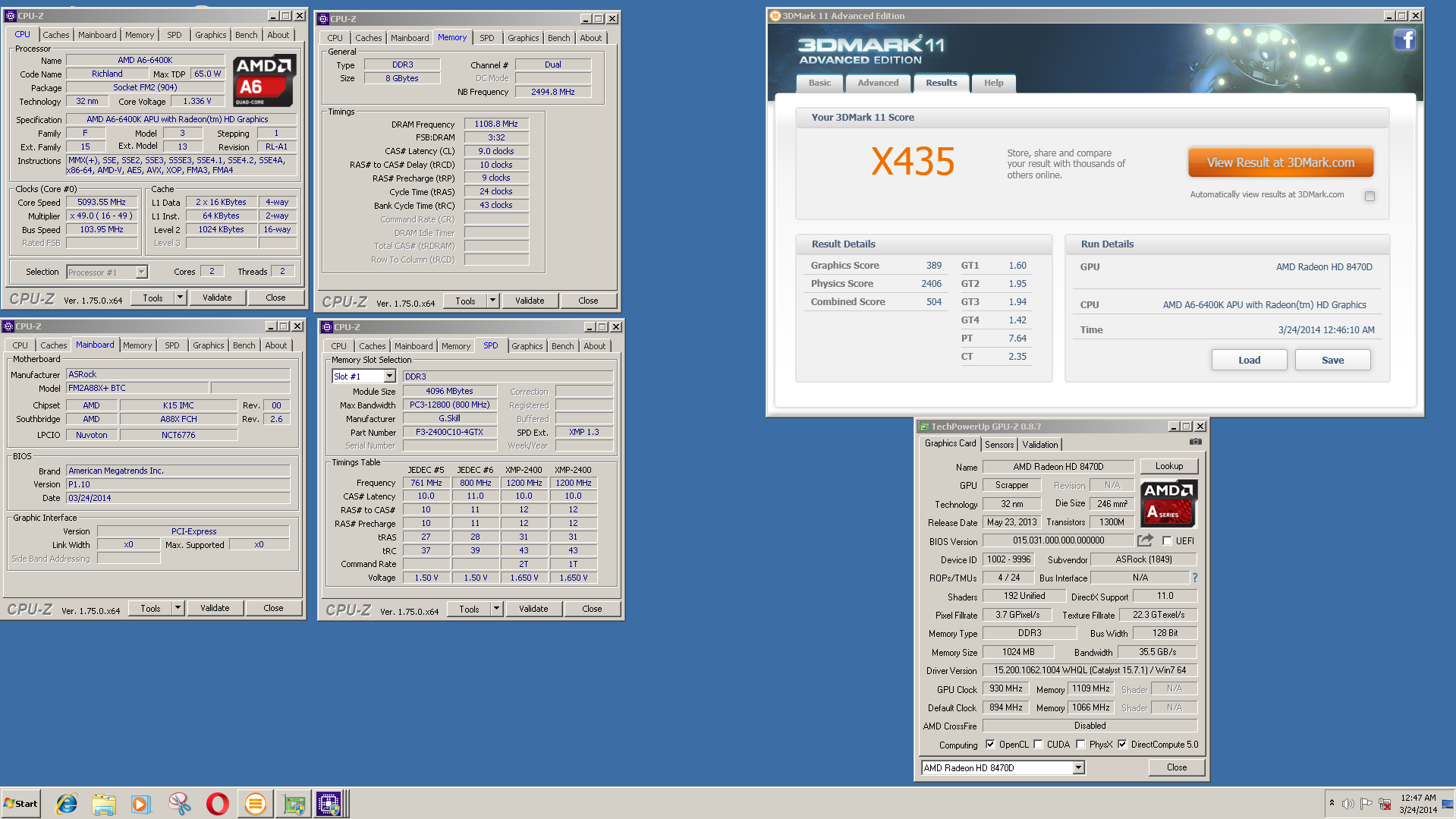The width and height of the screenshot is (1456, 819).
Task: Open the 3DMark Facebook icon link
Action: pos(1404,39)
